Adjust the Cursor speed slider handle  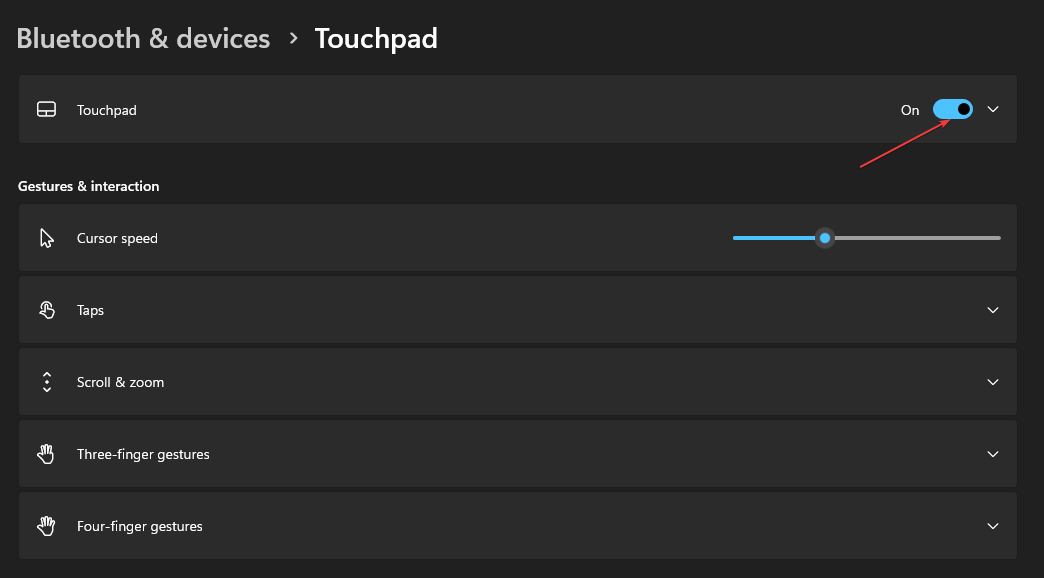824,238
